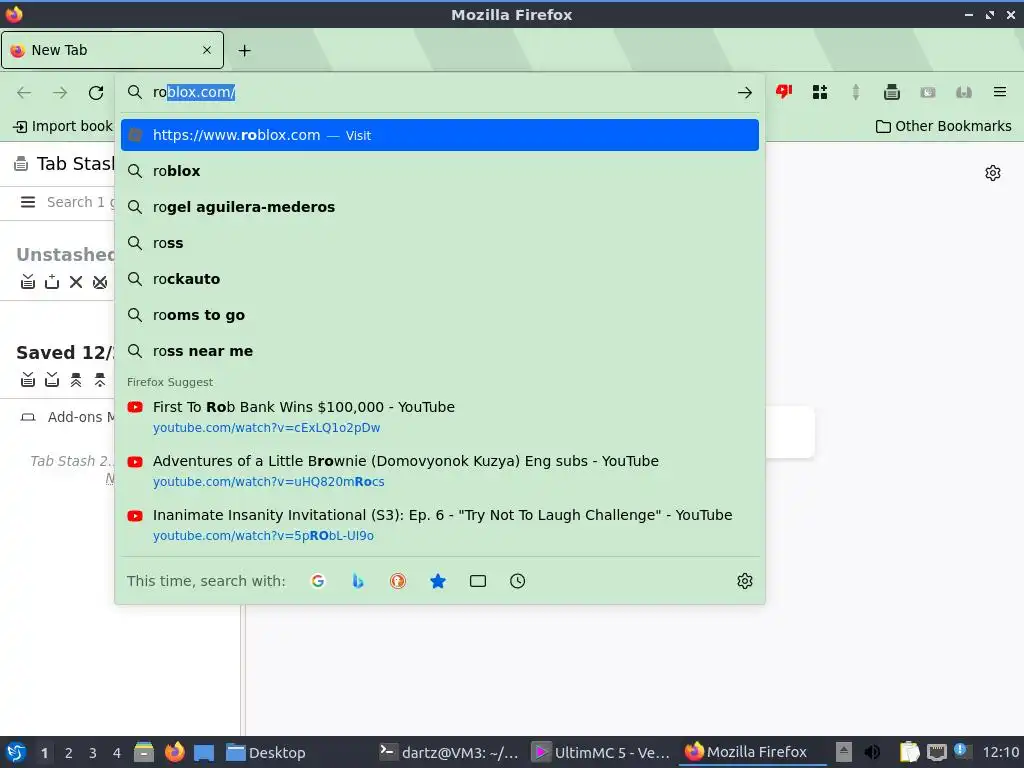The height and width of the screenshot is (768, 1024).
Task: Close unstashed tabs with X icon
Action: point(76,281)
